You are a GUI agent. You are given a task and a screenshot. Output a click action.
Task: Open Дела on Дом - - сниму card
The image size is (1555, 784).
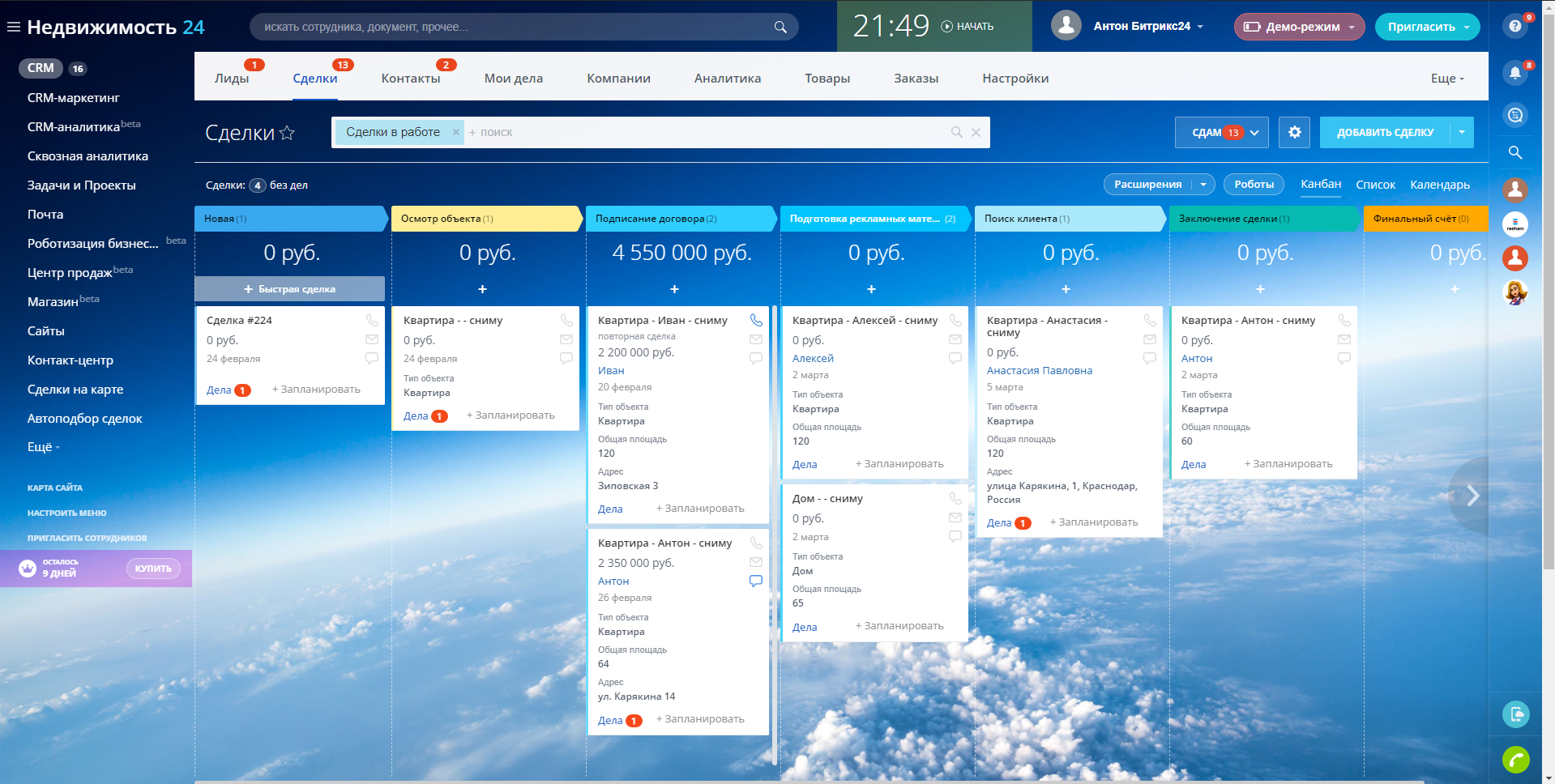pyautogui.click(x=805, y=627)
